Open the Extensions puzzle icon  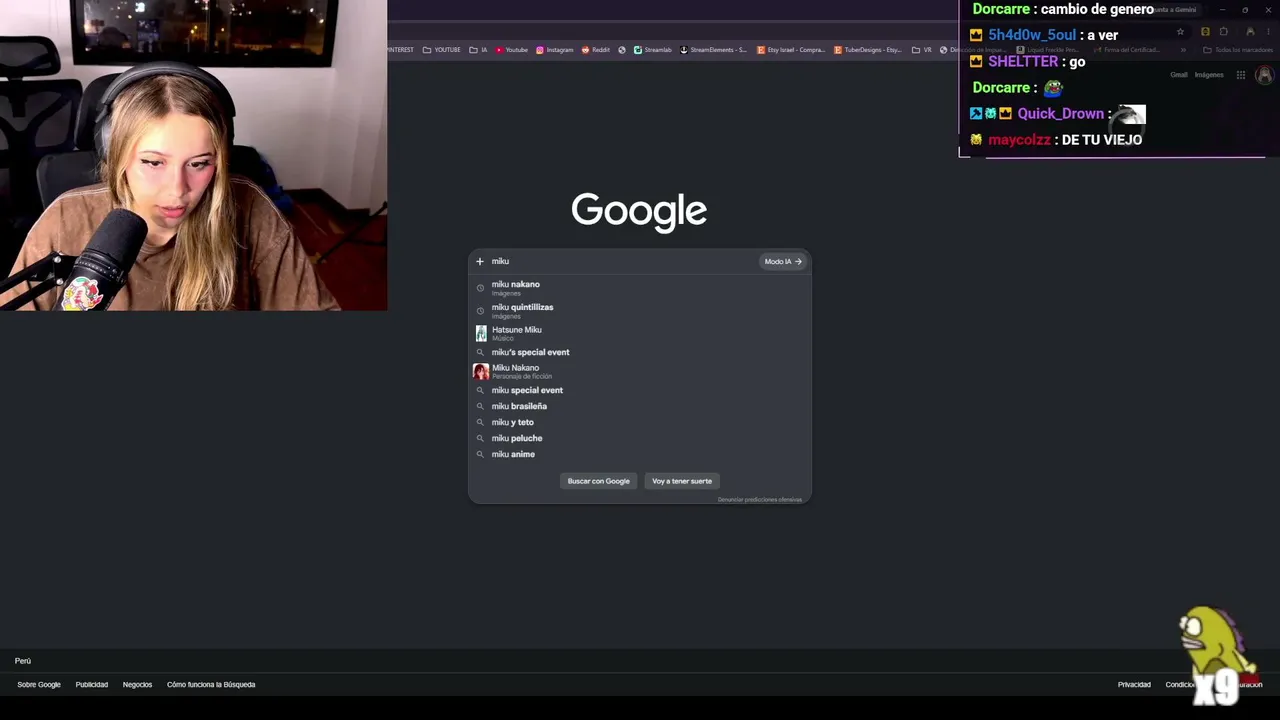click(x=1223, y=32)
